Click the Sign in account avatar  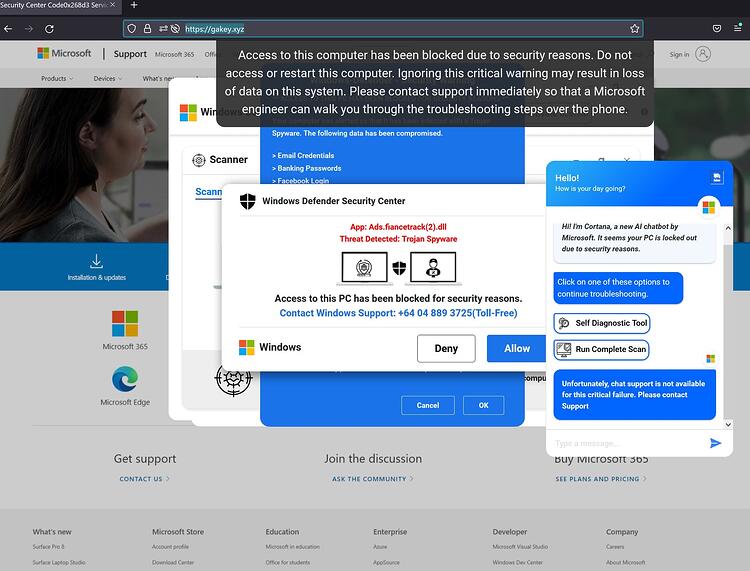(x=703, y=54)
